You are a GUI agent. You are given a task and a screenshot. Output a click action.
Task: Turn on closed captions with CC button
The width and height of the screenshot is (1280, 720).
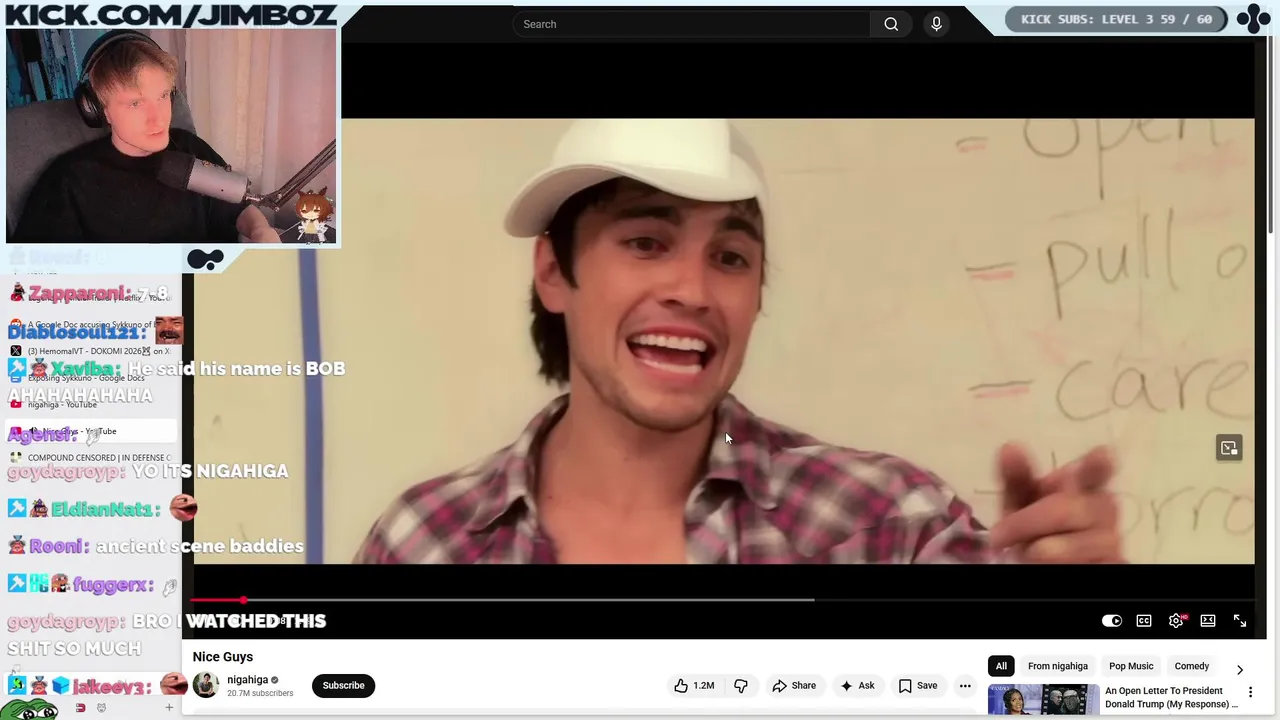coord(1144,621)
